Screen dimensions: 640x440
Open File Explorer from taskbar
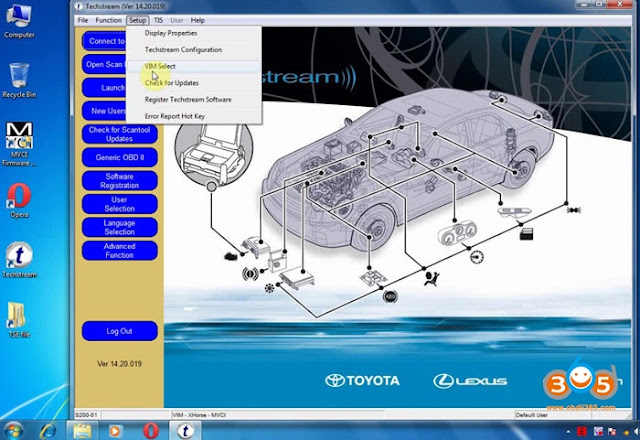(x=82, y=431)
